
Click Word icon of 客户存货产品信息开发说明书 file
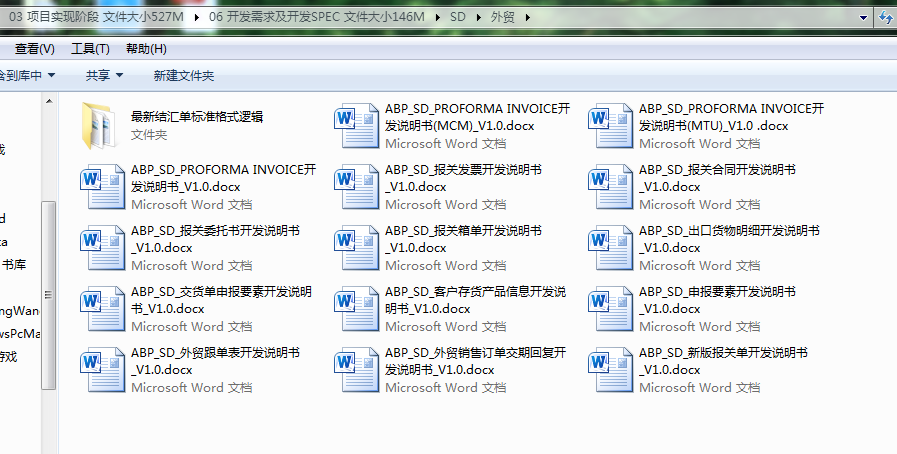357,309
